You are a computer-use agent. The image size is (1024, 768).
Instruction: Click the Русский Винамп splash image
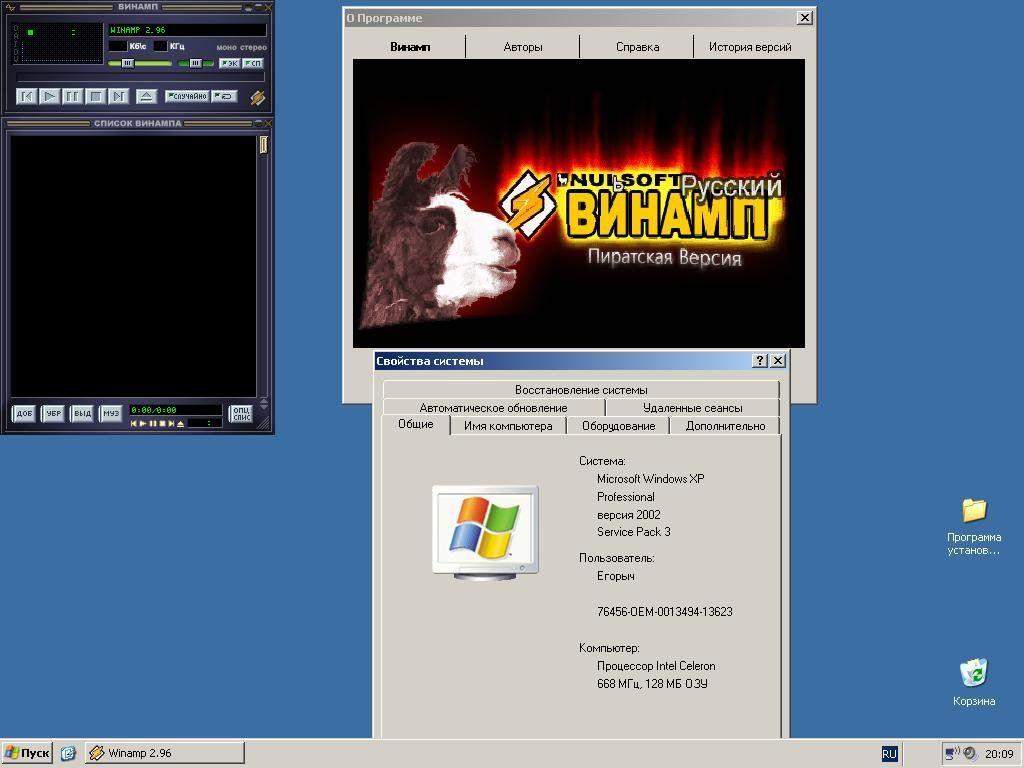(x=579, y=203)
